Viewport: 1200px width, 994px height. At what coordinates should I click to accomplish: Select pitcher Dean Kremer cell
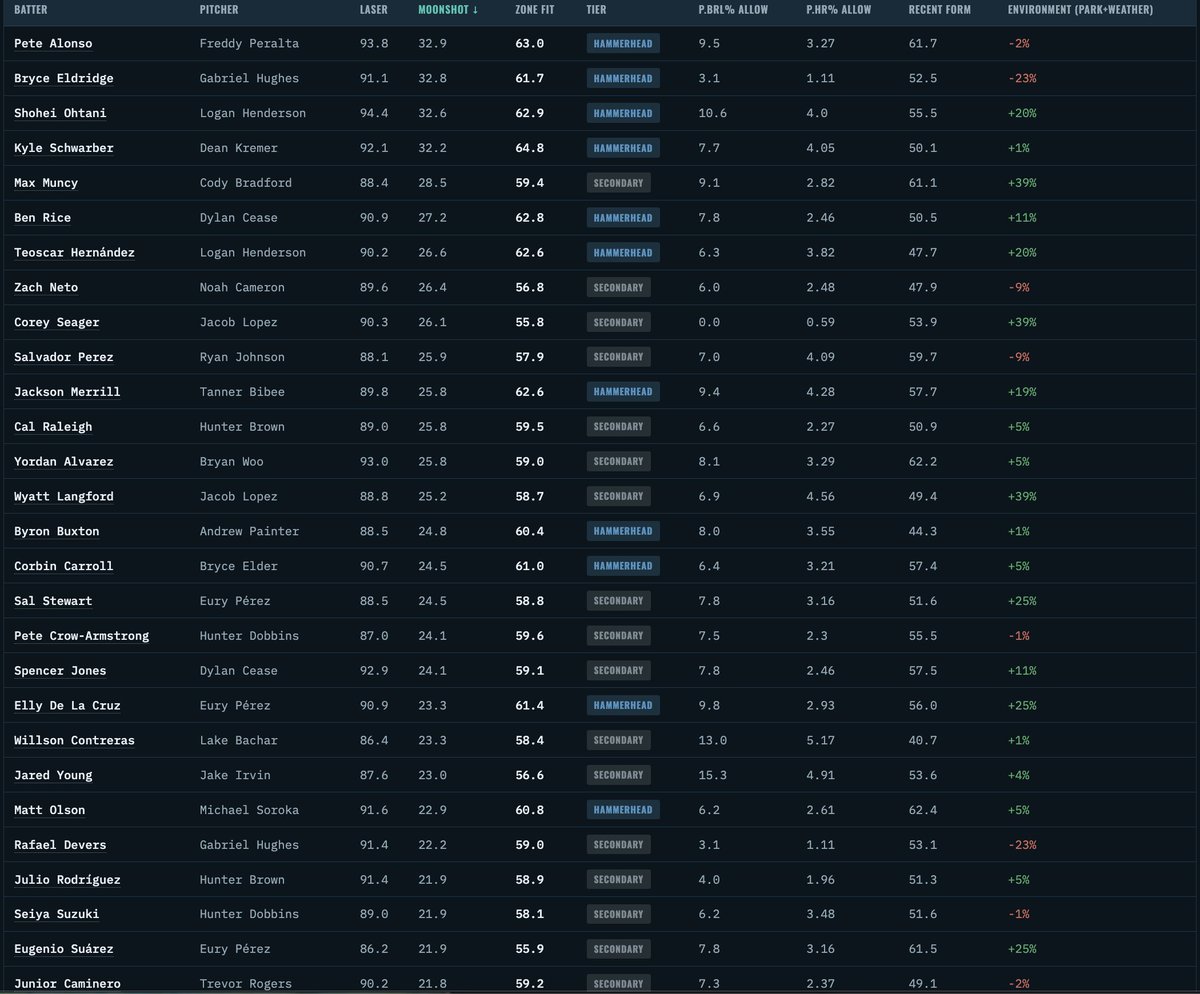[x=239, y=148]
